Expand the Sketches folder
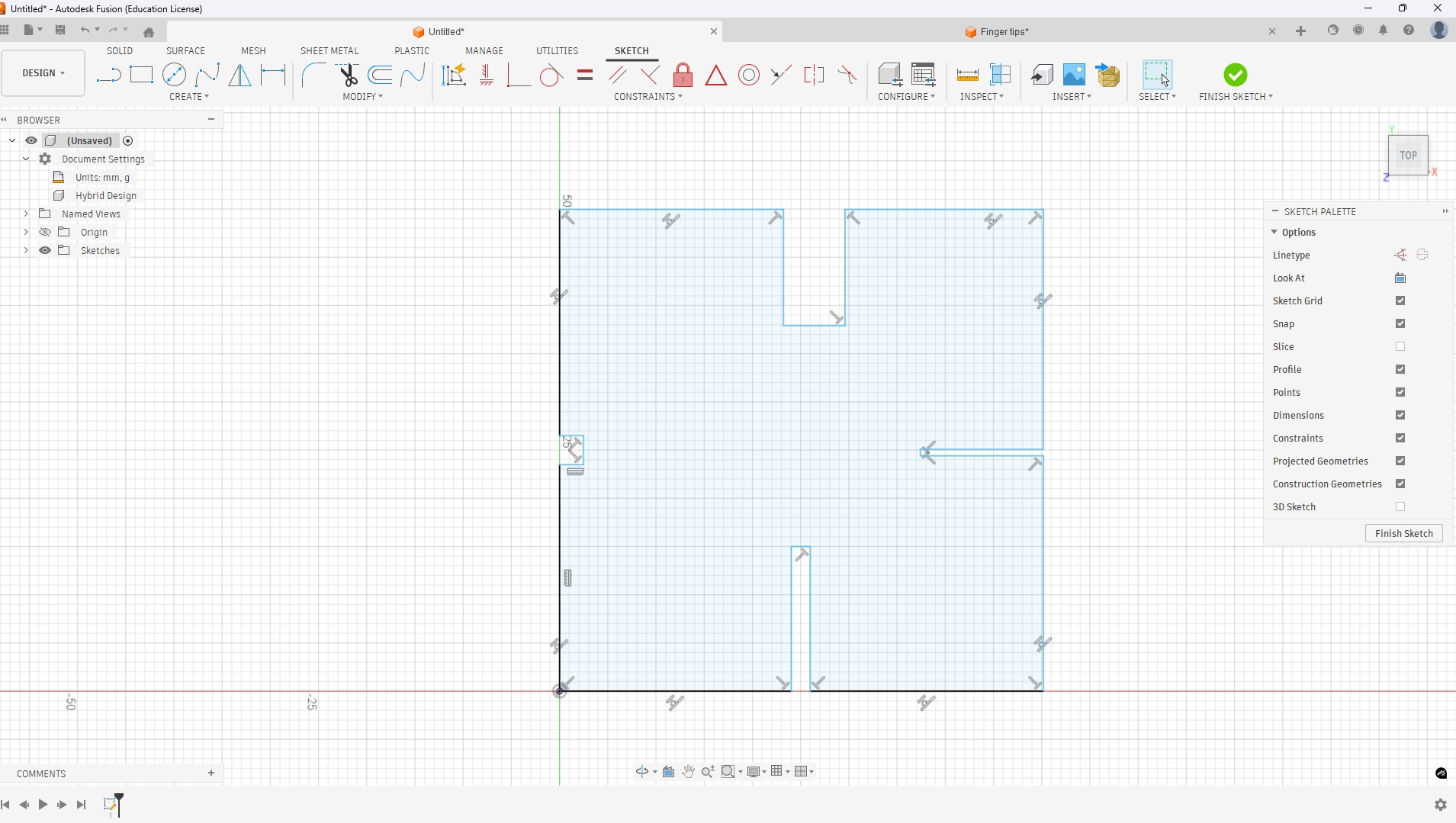The height and width of the screenshot is (823, 1456). click(x=26, y=250)
